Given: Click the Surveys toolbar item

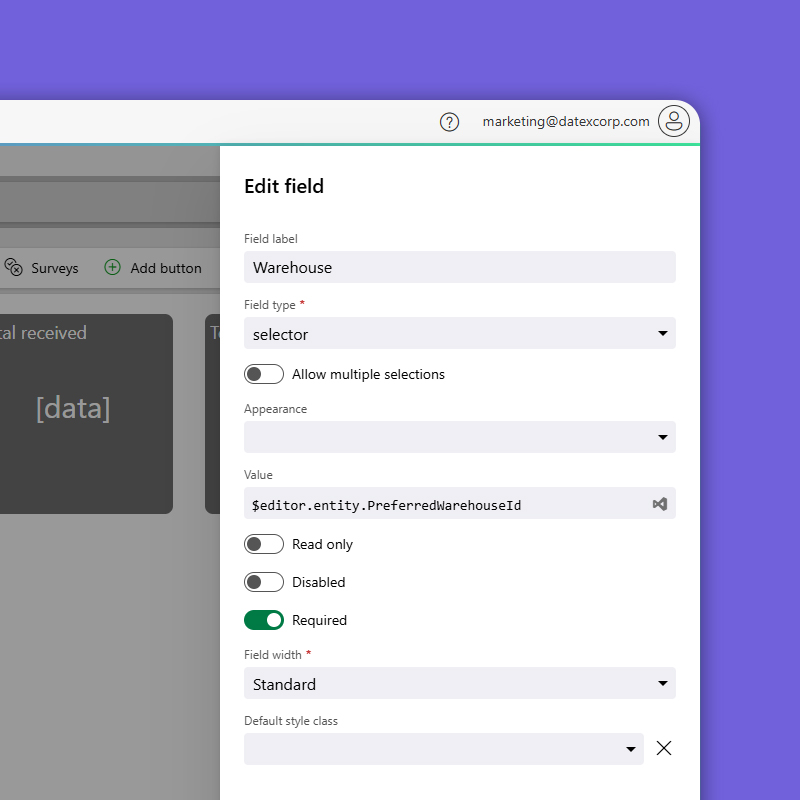Looking at the screenshot, I should point(54,268).
